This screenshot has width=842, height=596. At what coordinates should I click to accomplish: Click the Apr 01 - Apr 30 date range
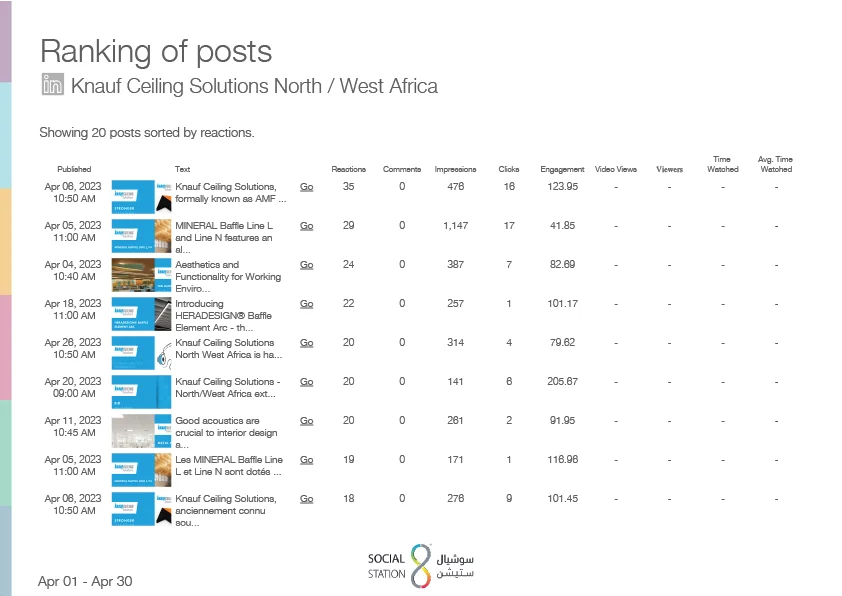tap(85, 582)
